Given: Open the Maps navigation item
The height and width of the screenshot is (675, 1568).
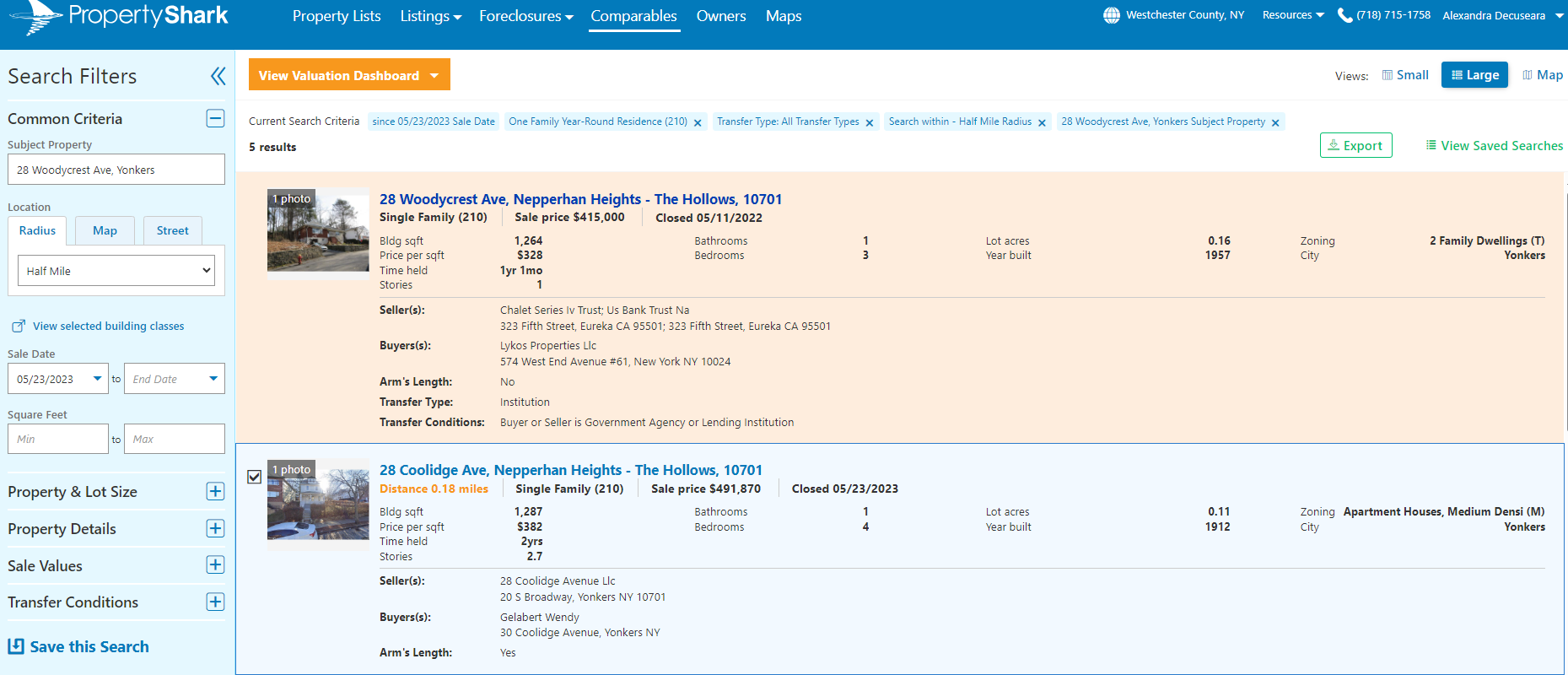Looking at the screenshot, I should click(784, 16).
